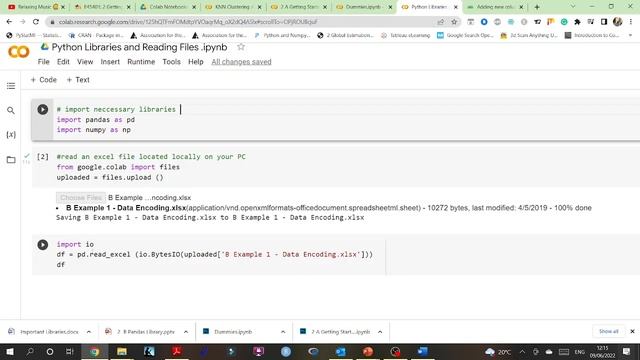Open a new browser tab
Image resolution: width=640 pixels, height=360 pixels.
pyautogui.click(x=537, y=7)
